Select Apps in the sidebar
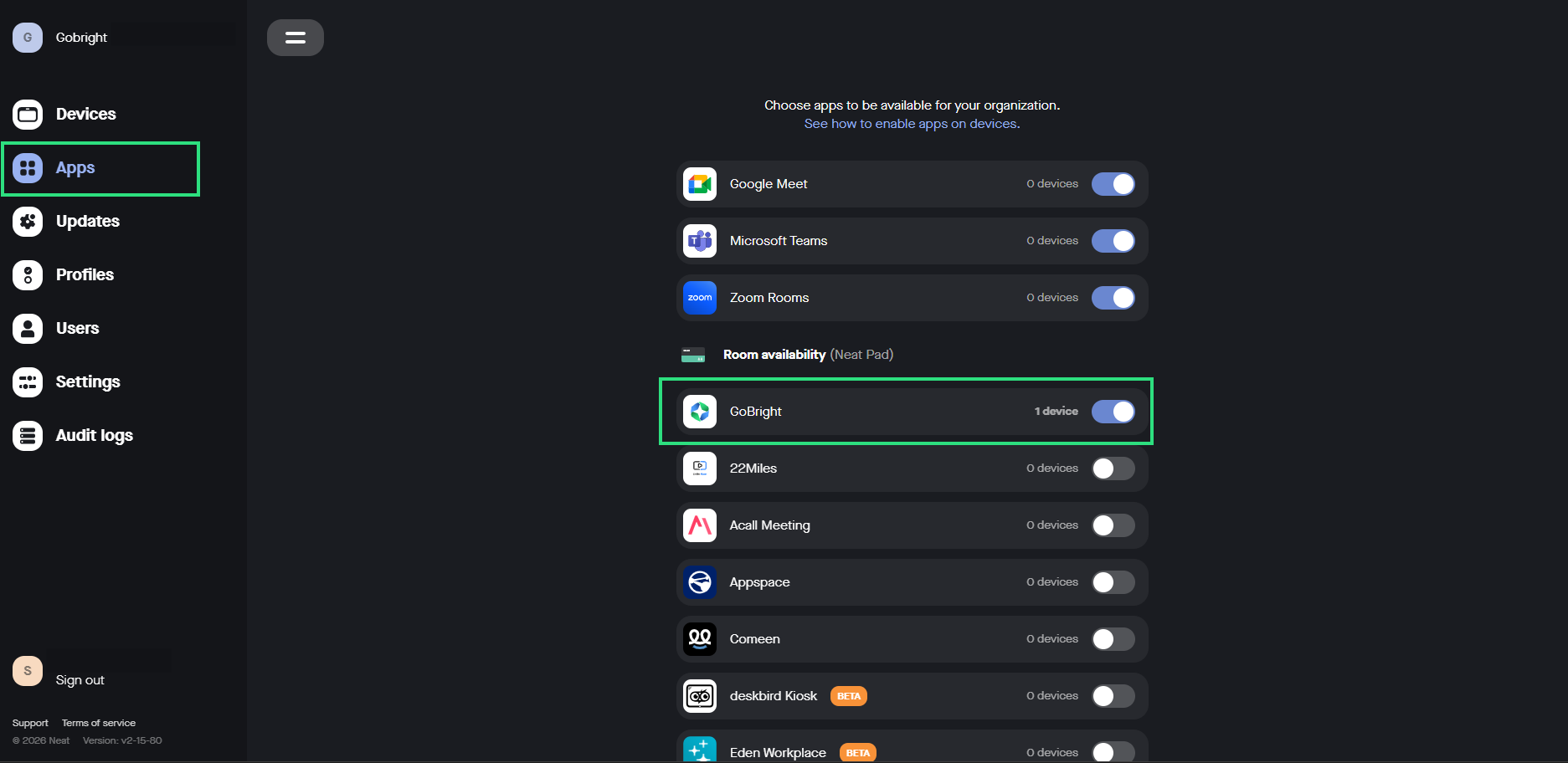 pos(75,168)
